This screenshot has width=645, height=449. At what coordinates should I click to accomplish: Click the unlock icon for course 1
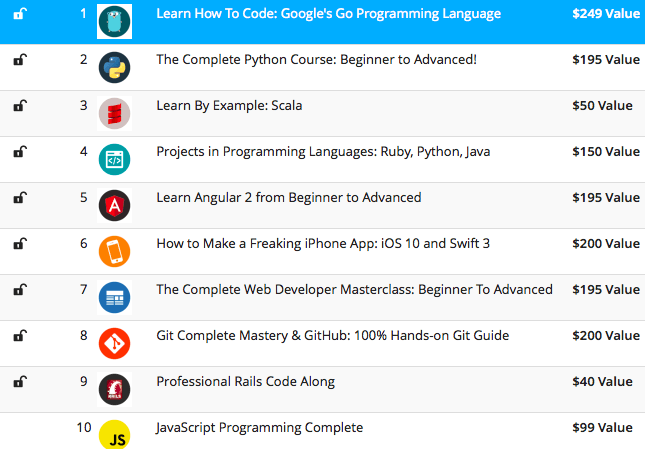coord(20,14)
